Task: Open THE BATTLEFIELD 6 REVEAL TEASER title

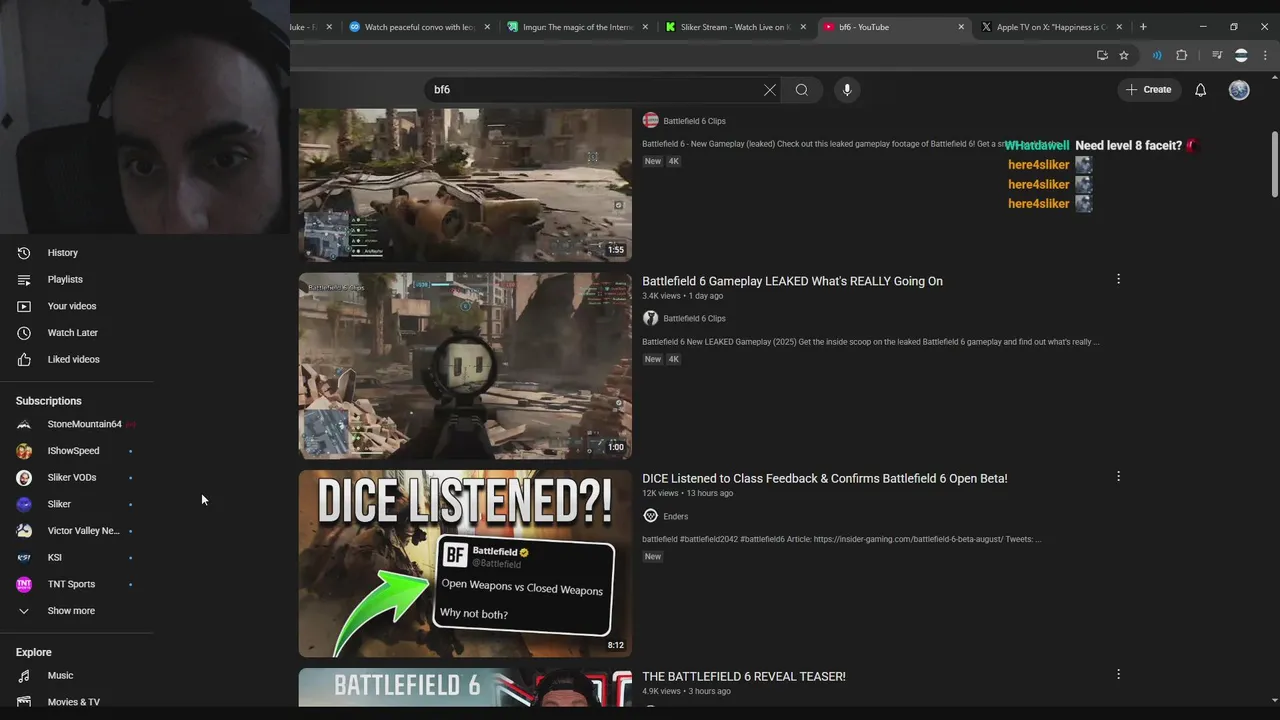Action: point(743,677)
